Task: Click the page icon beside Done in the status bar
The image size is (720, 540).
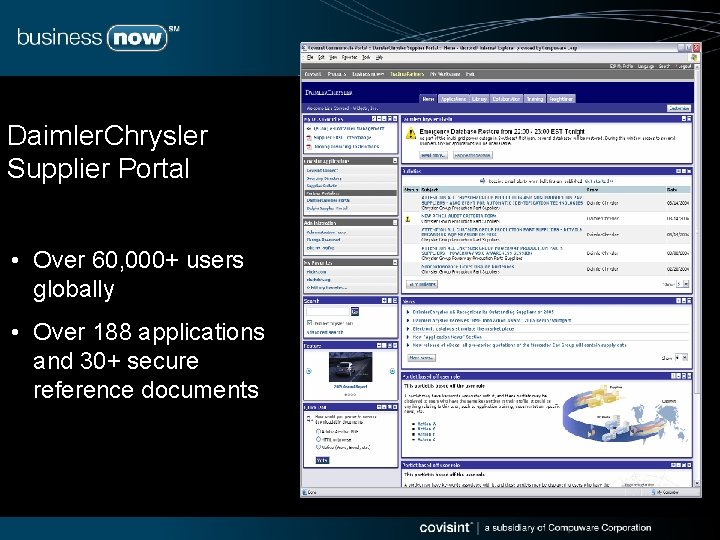Action: click(304, 492)
